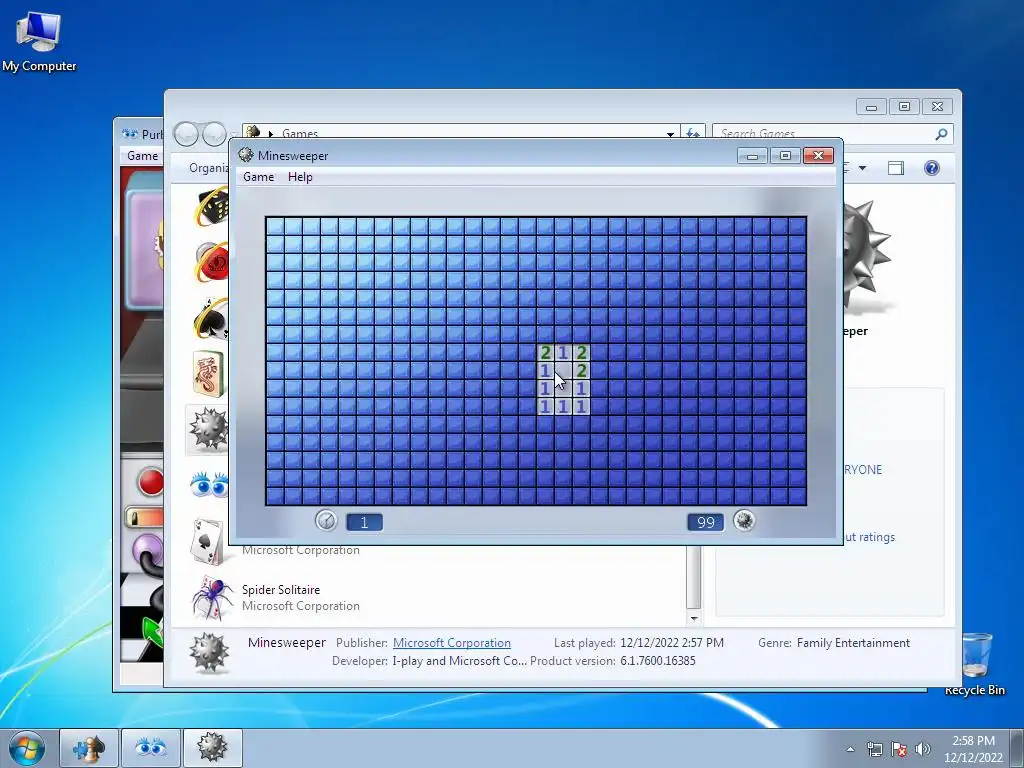The height and width of the screenshot is (768, 1024).
Task: Open the Windows Start button
Action: [26, 748]
